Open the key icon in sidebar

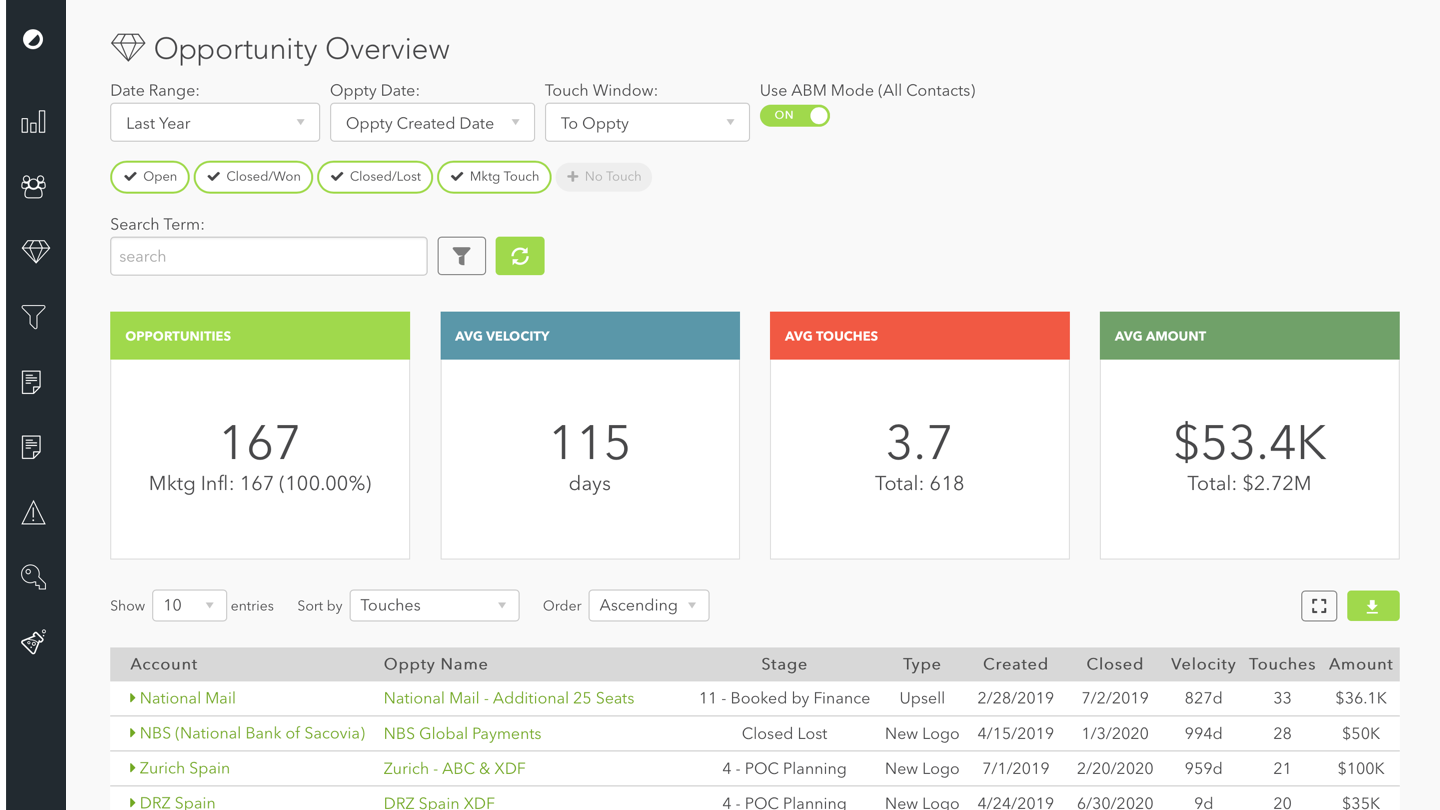coord(33,577)
